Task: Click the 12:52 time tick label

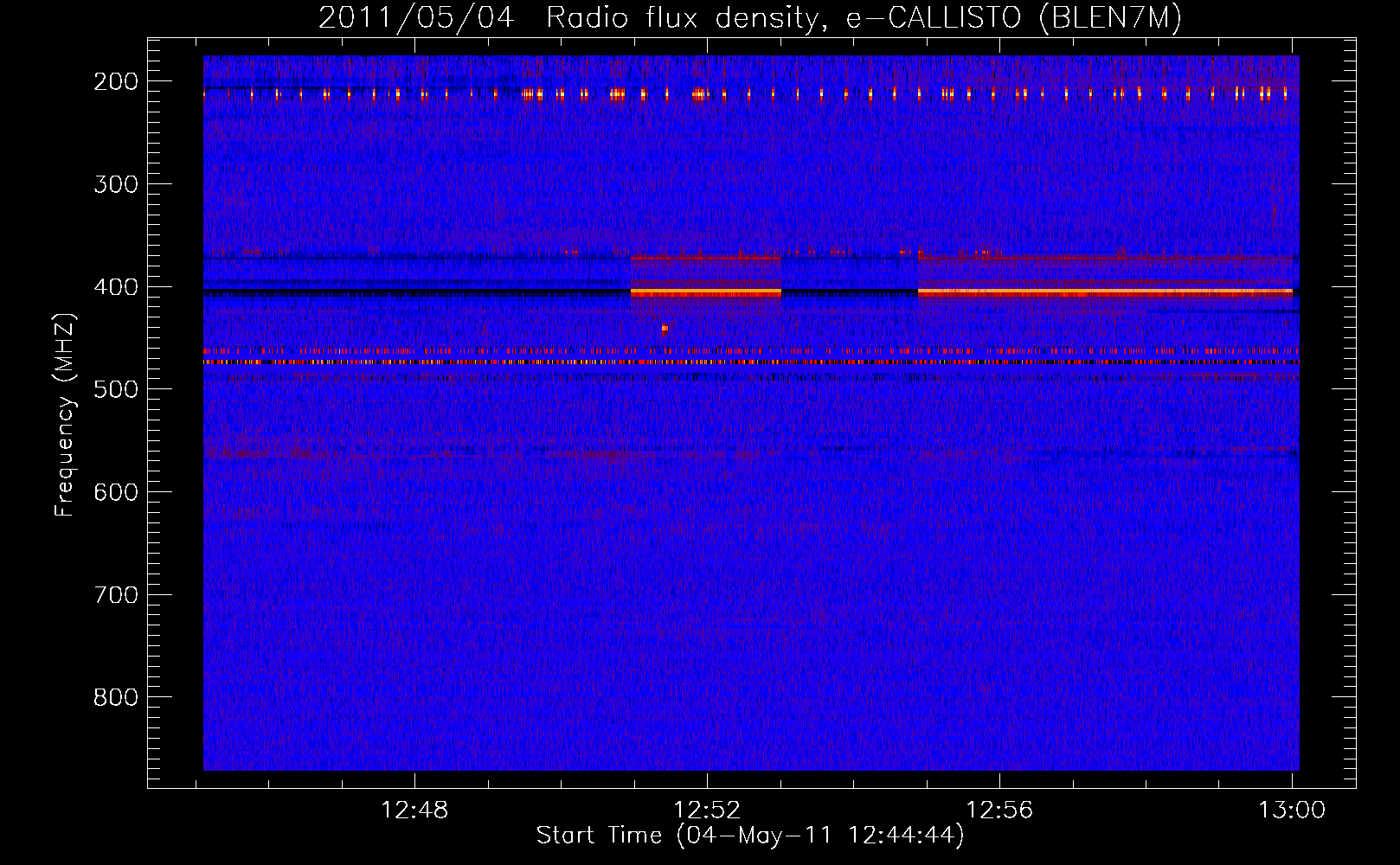Action: [707, 811]
